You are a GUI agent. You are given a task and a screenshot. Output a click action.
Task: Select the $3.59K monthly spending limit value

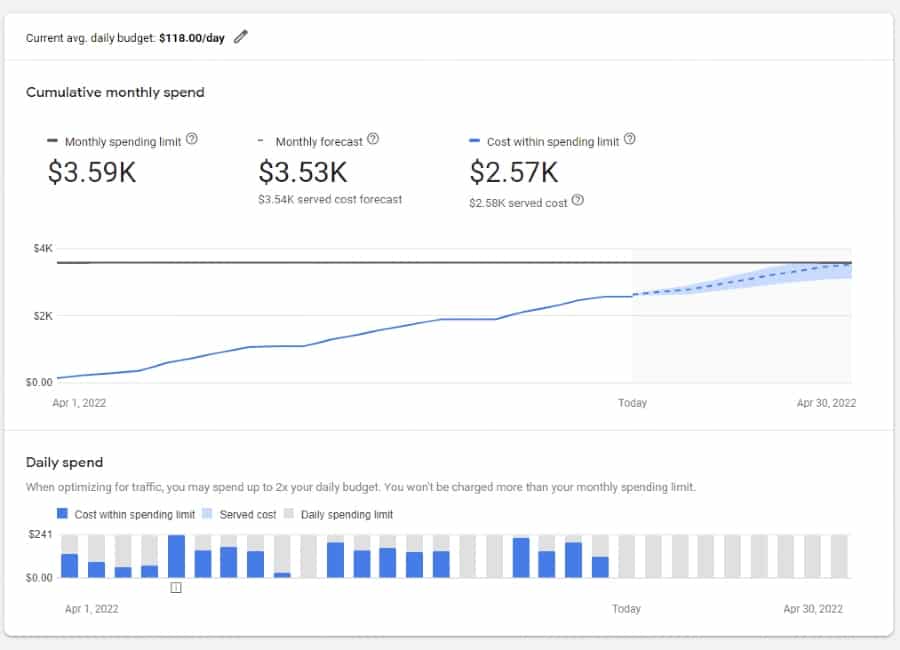(92, 172)
